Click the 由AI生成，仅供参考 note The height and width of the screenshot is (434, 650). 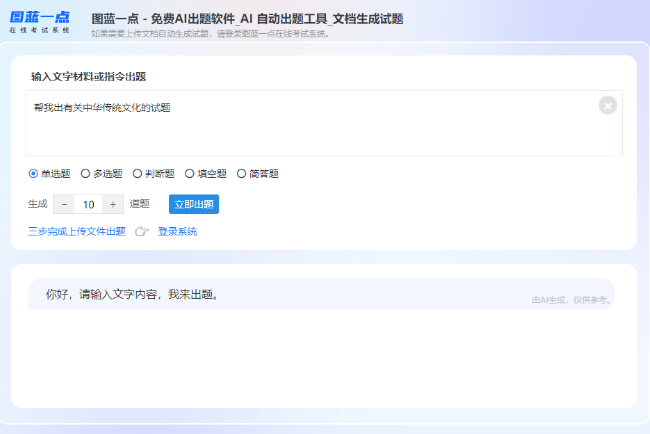click(x=572, y=300)
